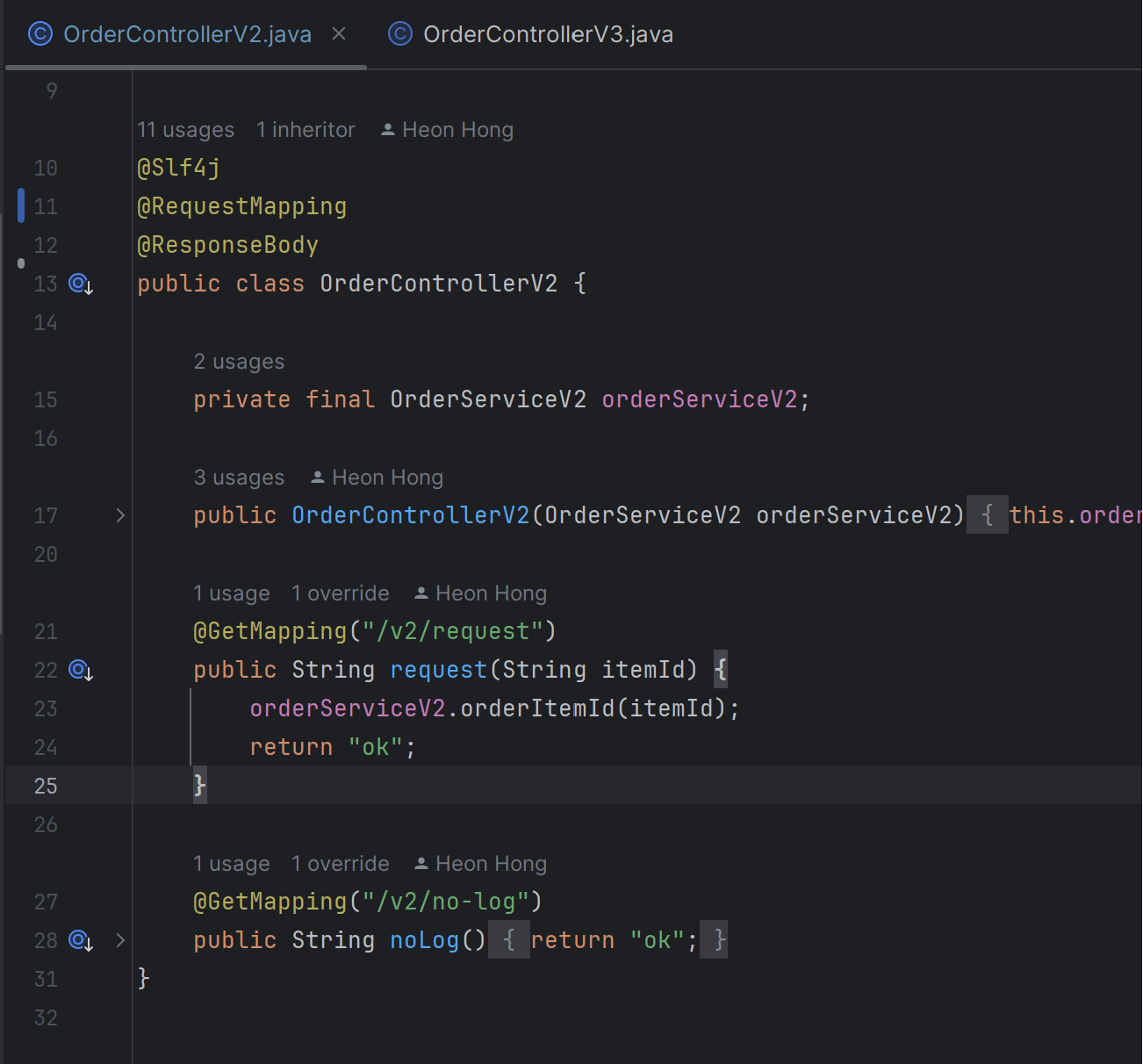Click the "/v2/request" string literal

[x=453, y=631]
